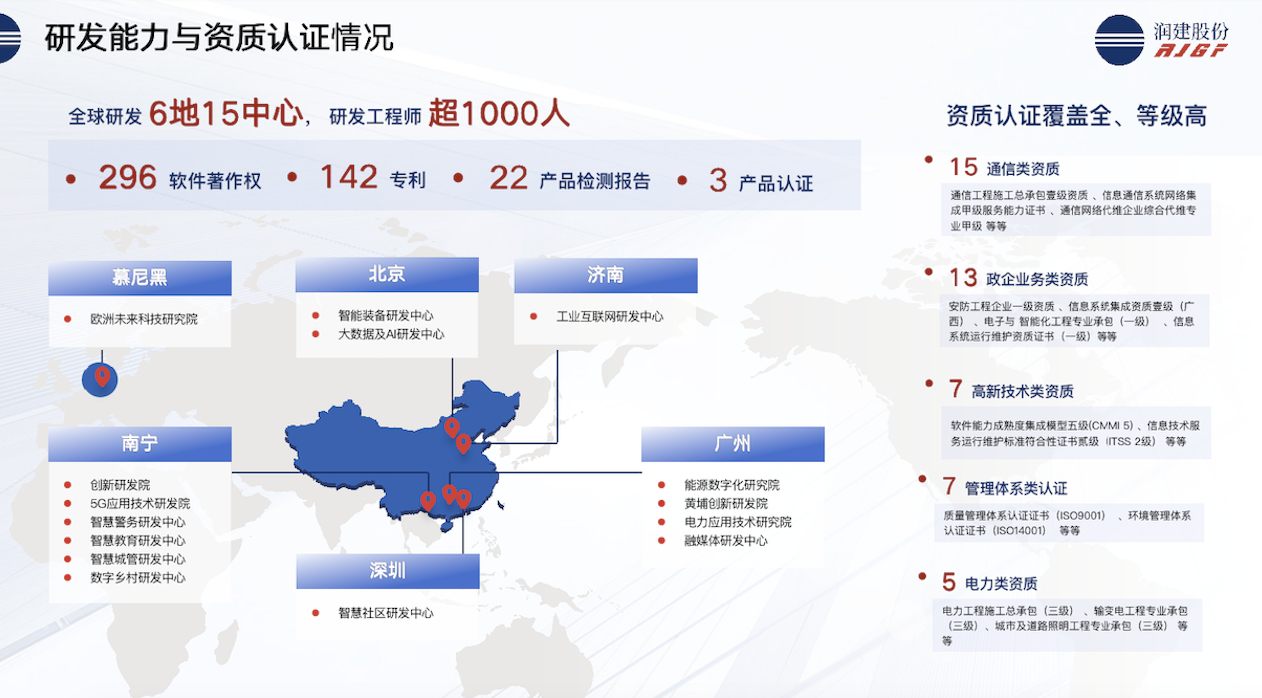The height and width of the screenshot is (698, 1262).
Task: Click the Jinan location pin below Beijing's
Action: point(463,443)
